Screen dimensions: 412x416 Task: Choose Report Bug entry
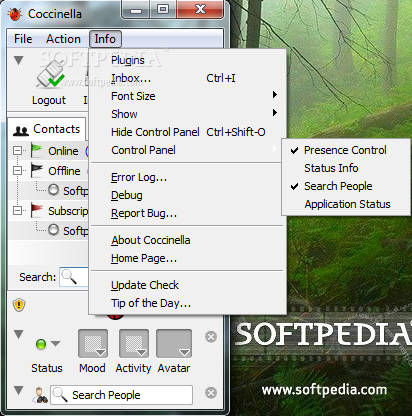pyautogui.click(x=188, y=213)
